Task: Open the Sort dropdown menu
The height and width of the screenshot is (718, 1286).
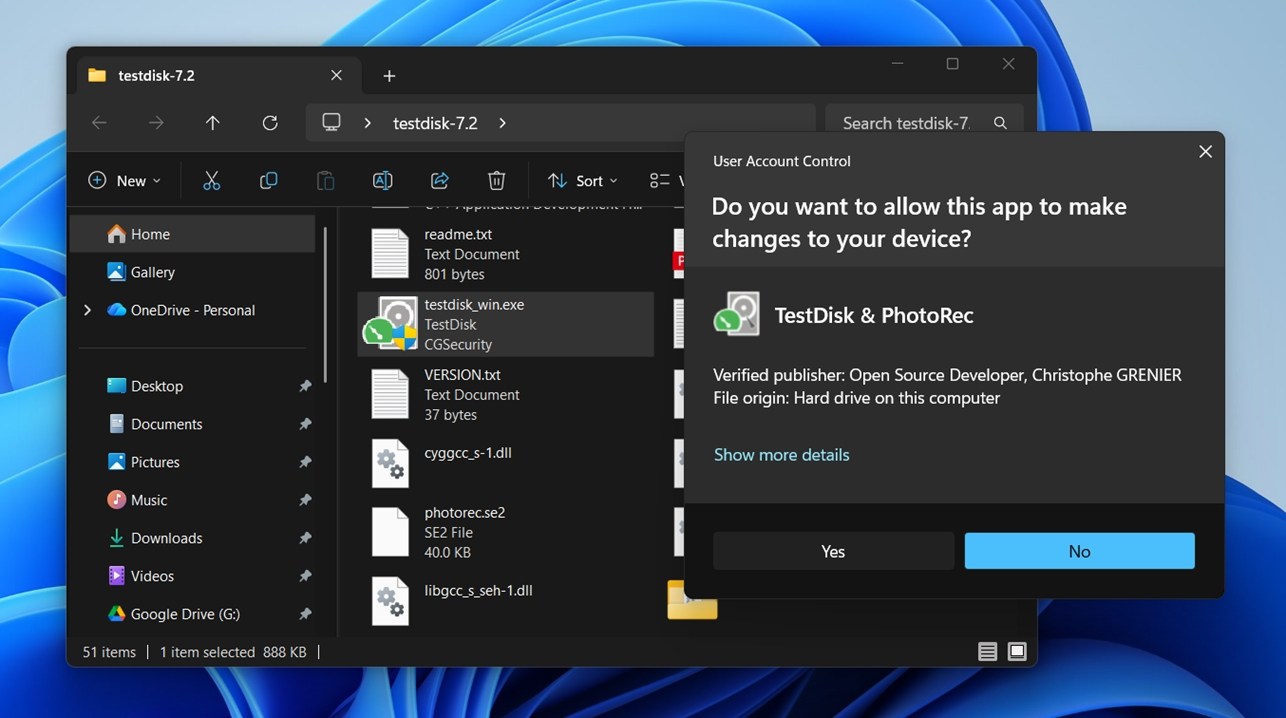Action: coord(582,181)
